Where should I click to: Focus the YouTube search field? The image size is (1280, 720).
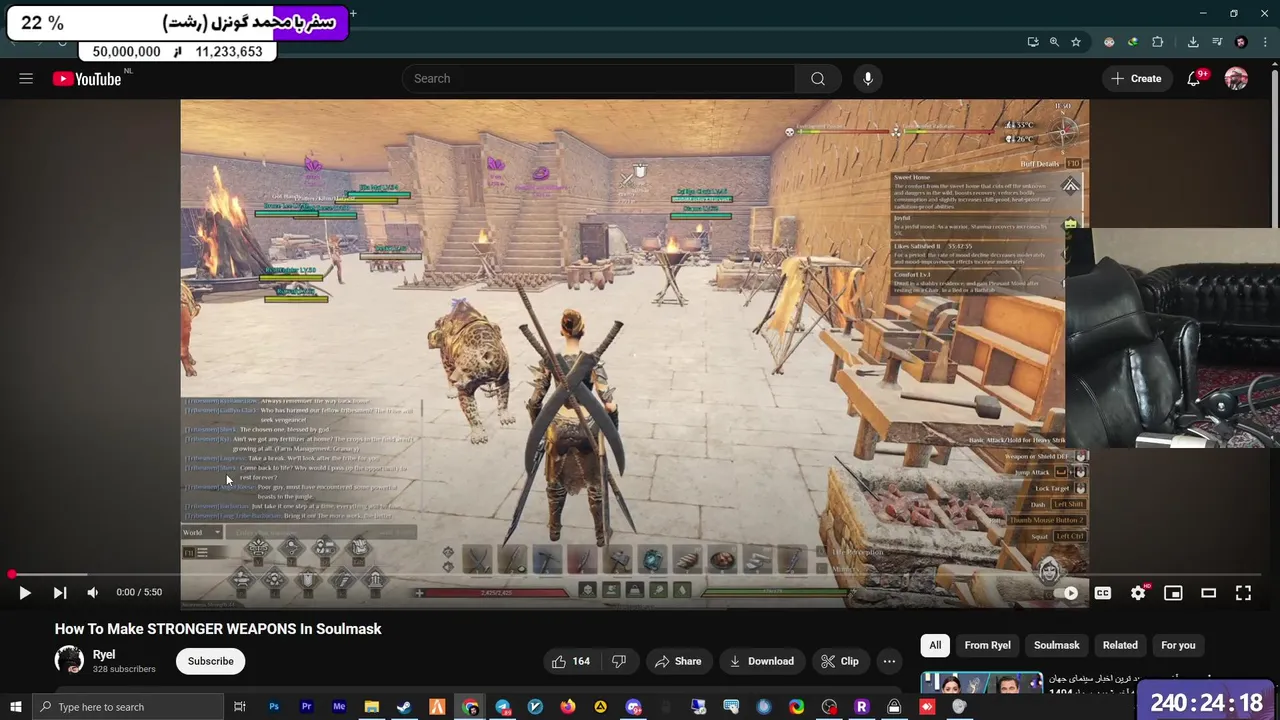598,79
